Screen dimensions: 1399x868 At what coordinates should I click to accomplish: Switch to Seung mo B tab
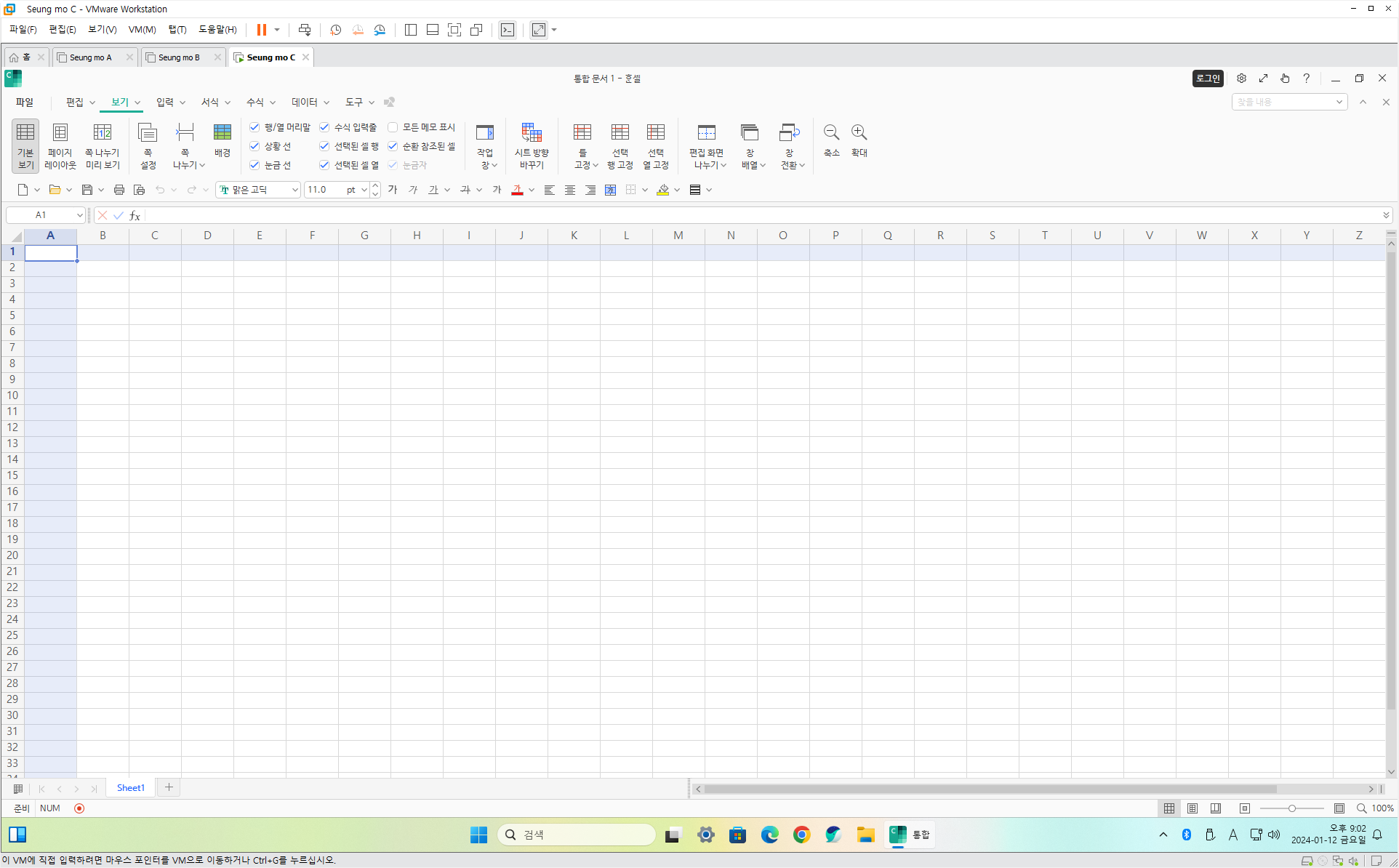(179, 57)
